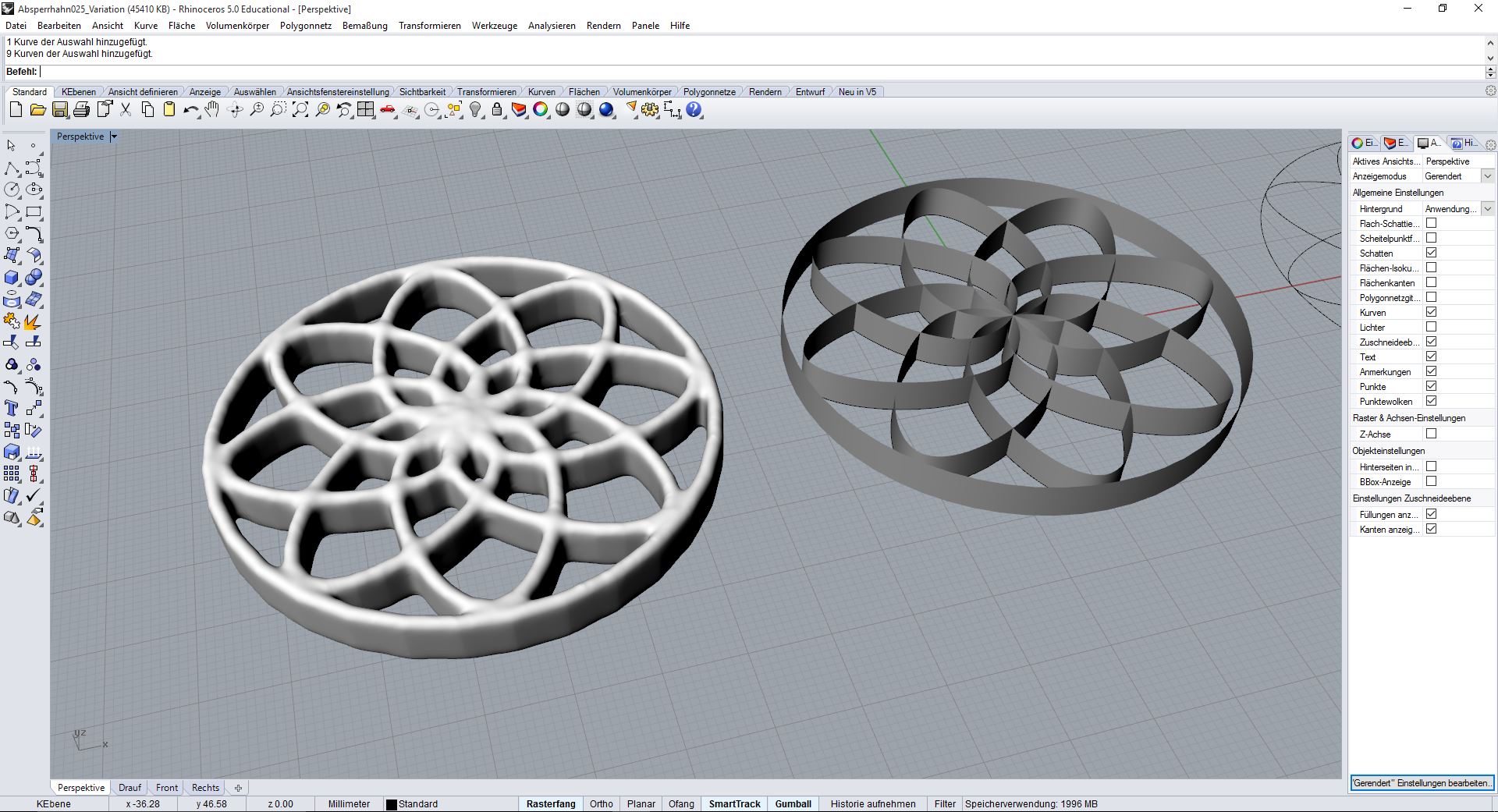Open the Volumenkörper menu
Image resolution: width=1498 pixels, height=812 pixels.
(x=237, y=26)
